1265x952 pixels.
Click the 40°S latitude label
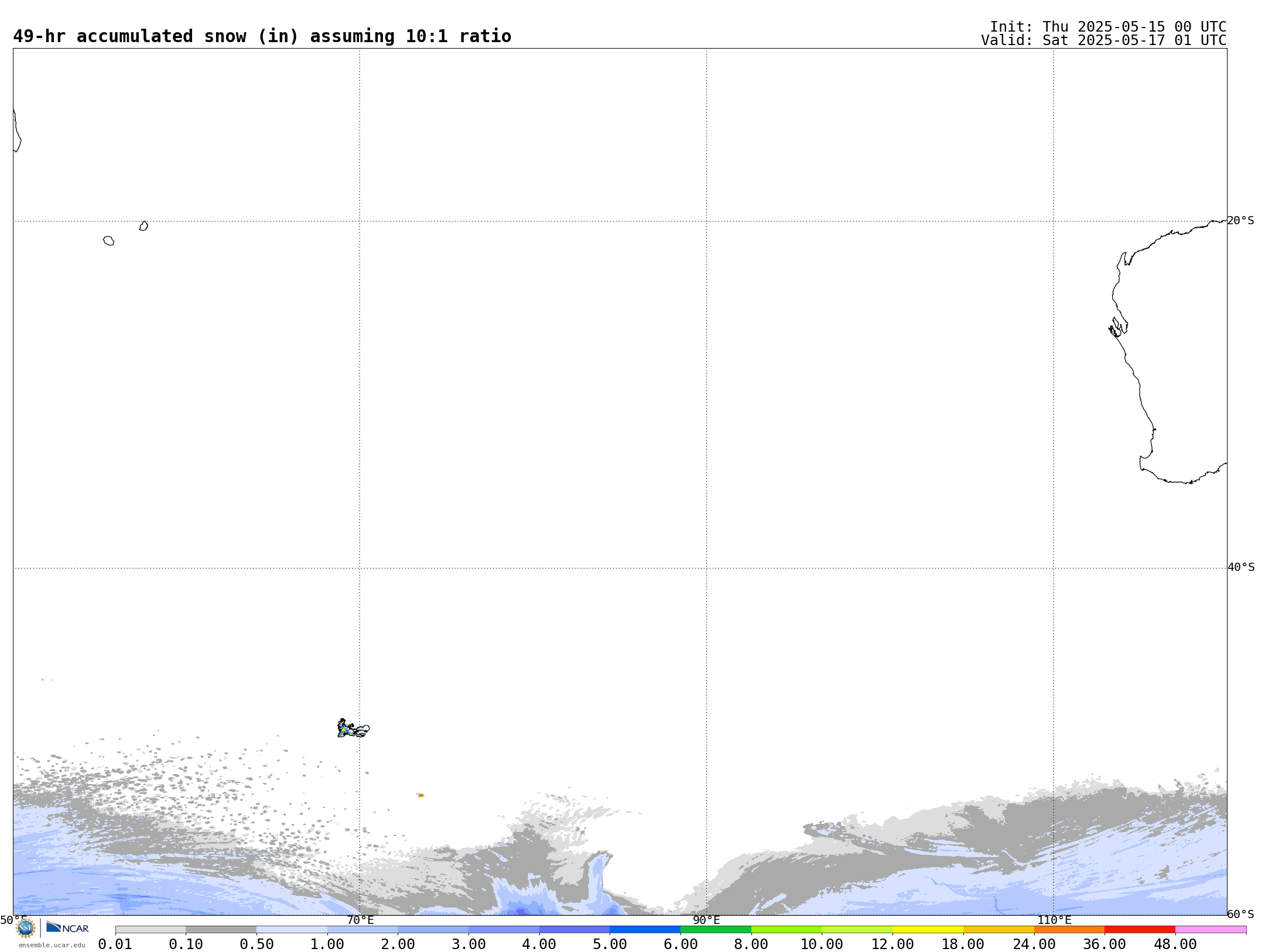click(1241, 567)
